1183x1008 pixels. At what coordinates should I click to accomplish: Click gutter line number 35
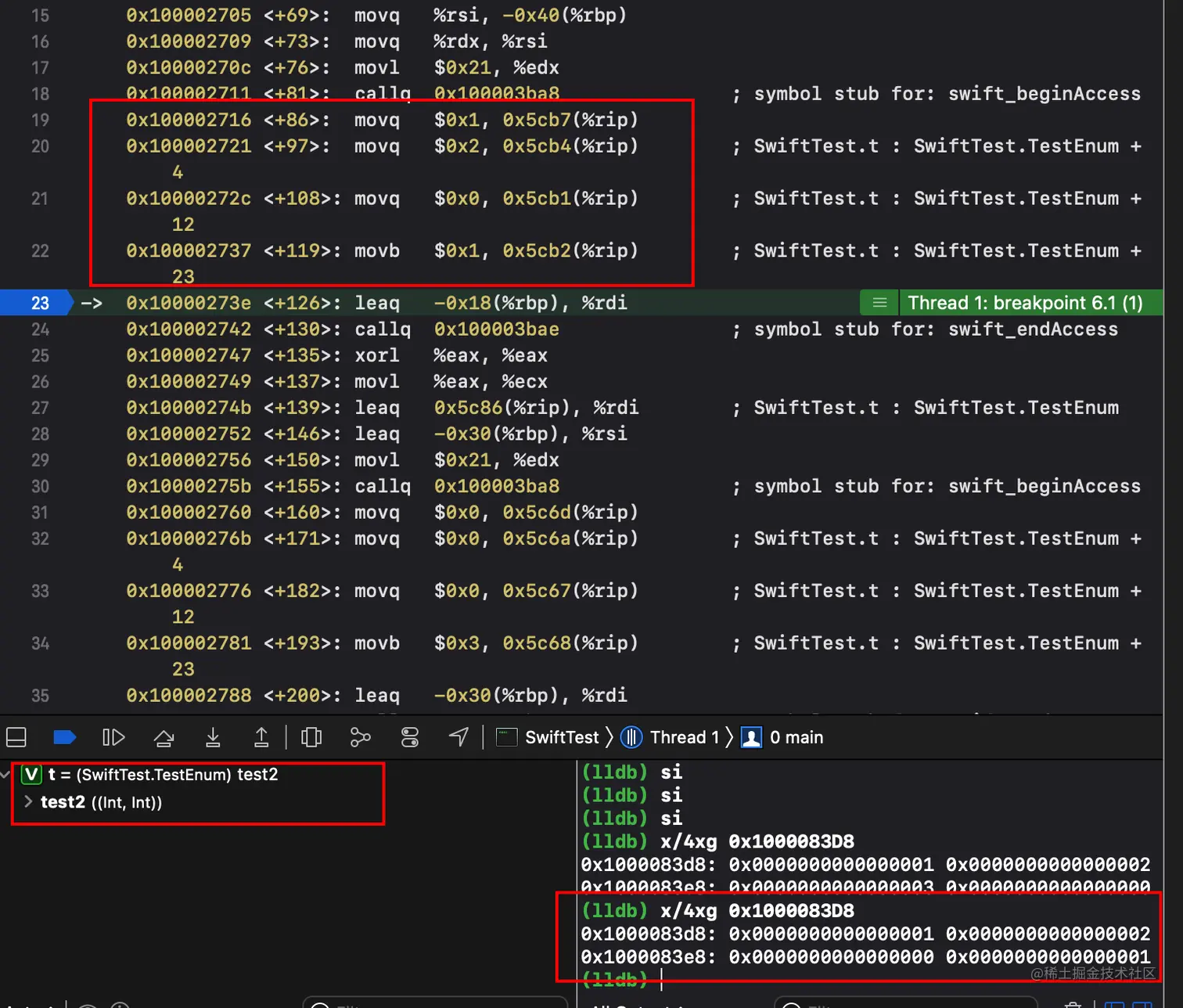click(x=40, y=696)
